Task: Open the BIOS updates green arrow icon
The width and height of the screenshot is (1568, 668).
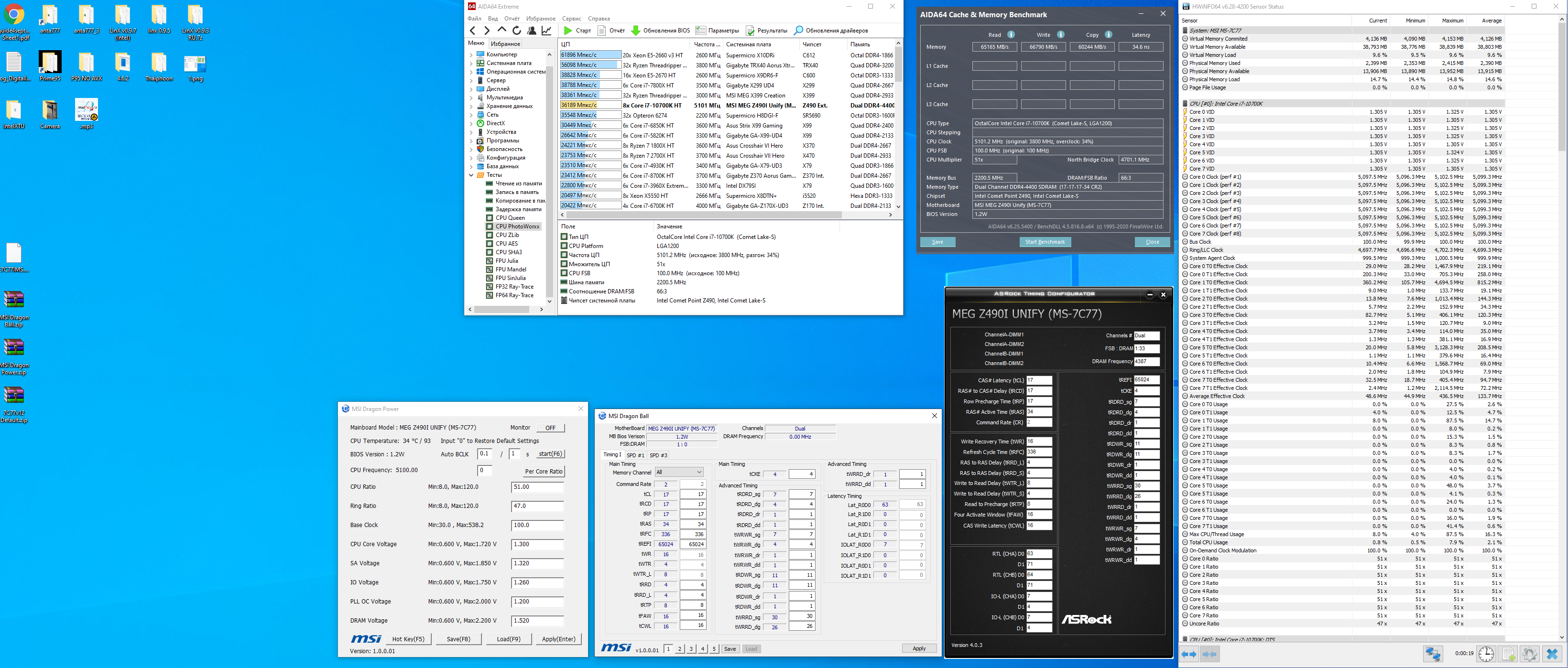Action: click(x=635, y=31)
